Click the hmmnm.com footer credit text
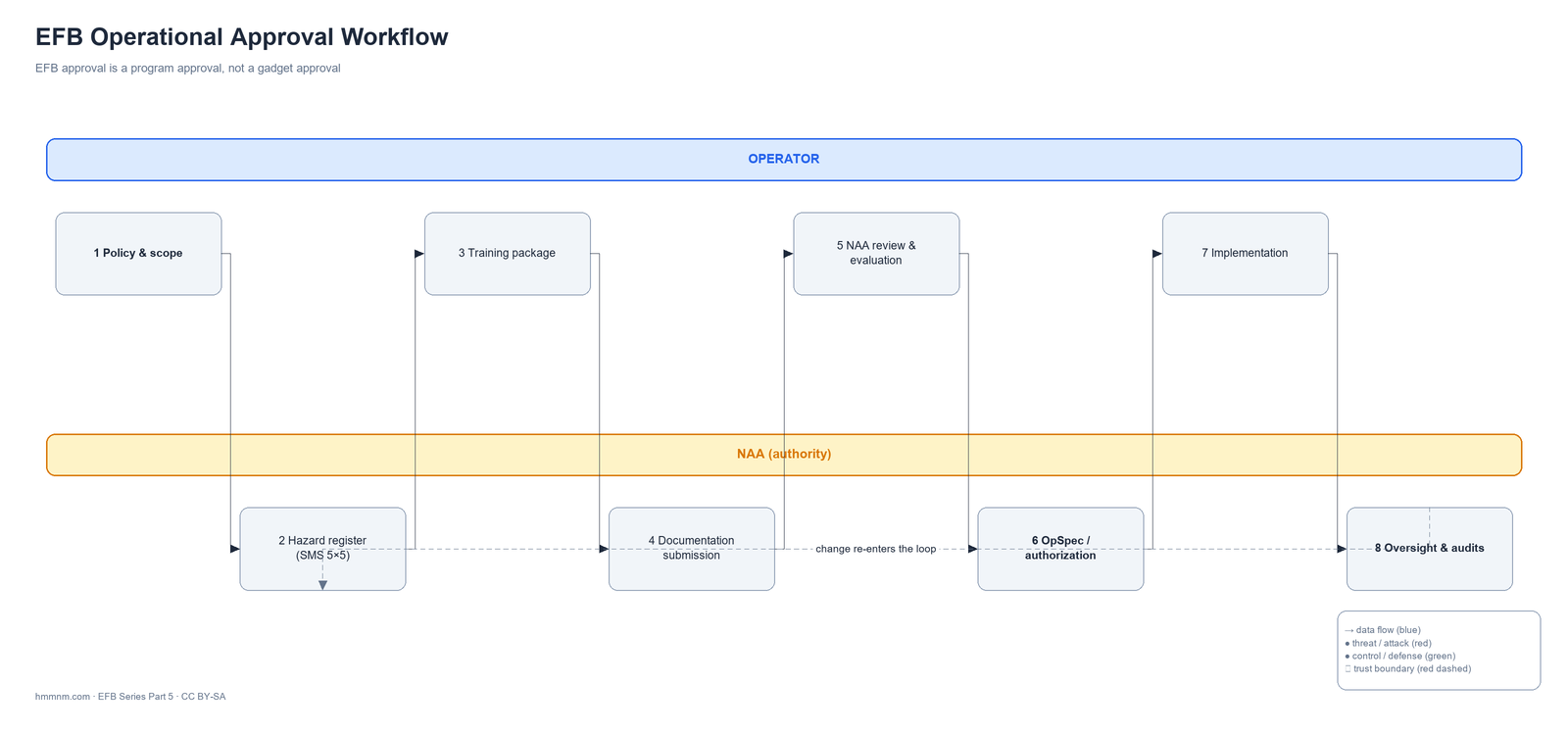The image size is (1568, 734). tap(130, 697)
